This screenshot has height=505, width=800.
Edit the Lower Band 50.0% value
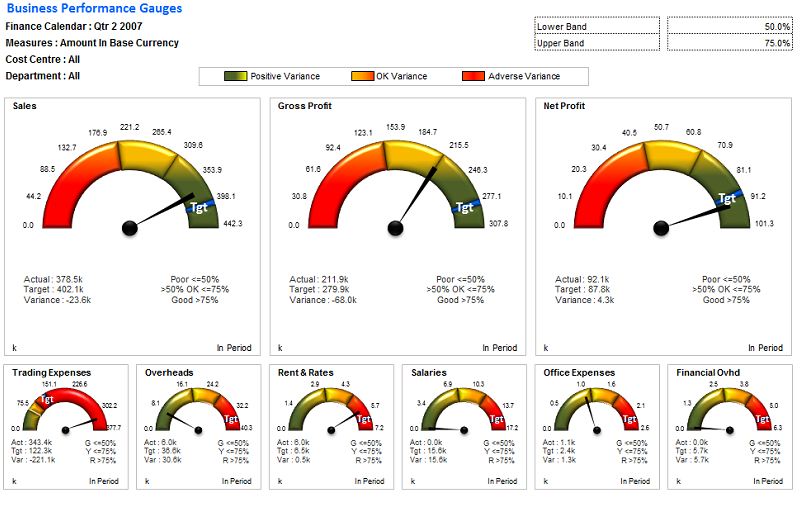pos(729,26)
